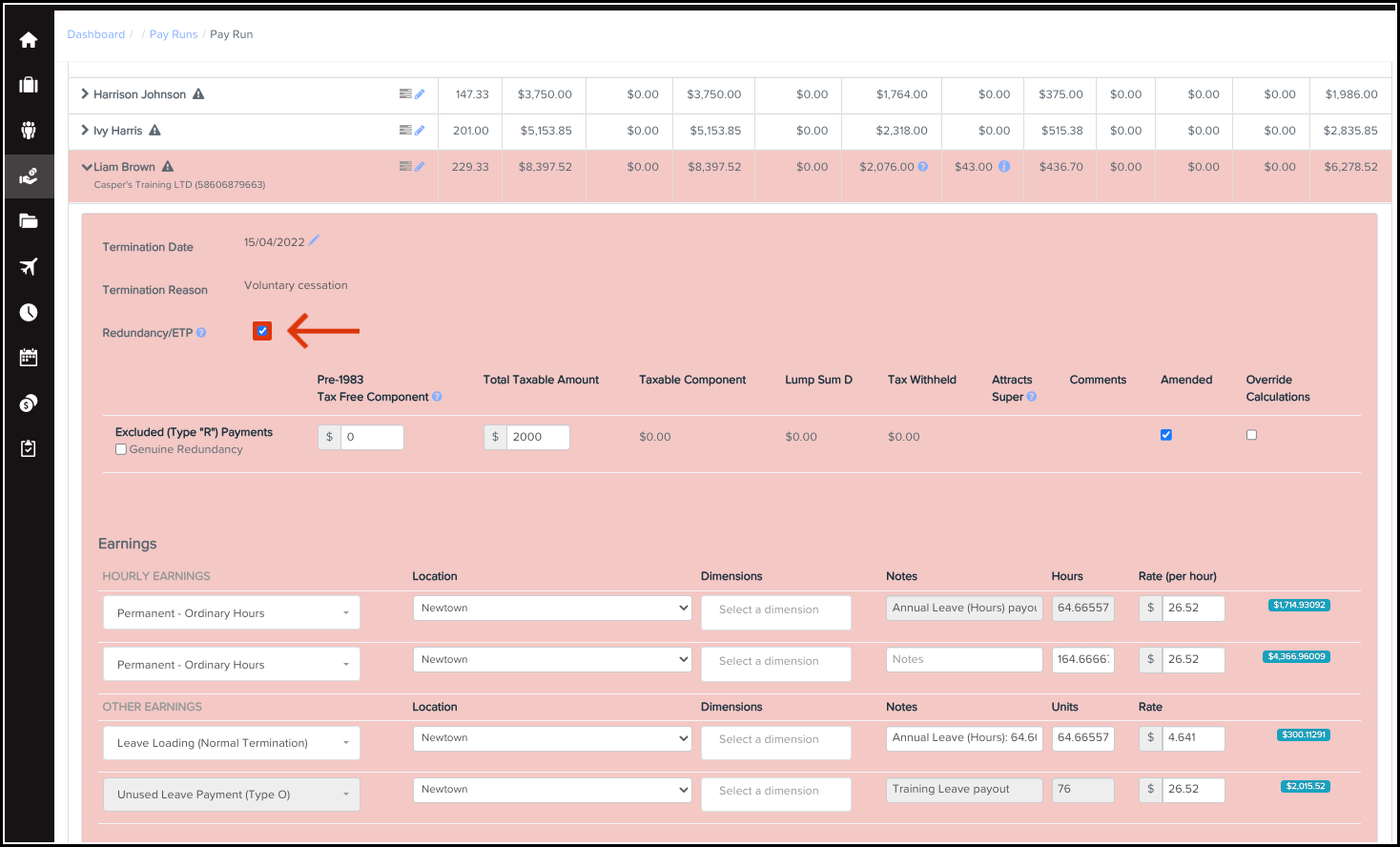1400x847 pixels.
Task: Click info icon beside $2,076.00 amount
Action: (x=922, y=167)
